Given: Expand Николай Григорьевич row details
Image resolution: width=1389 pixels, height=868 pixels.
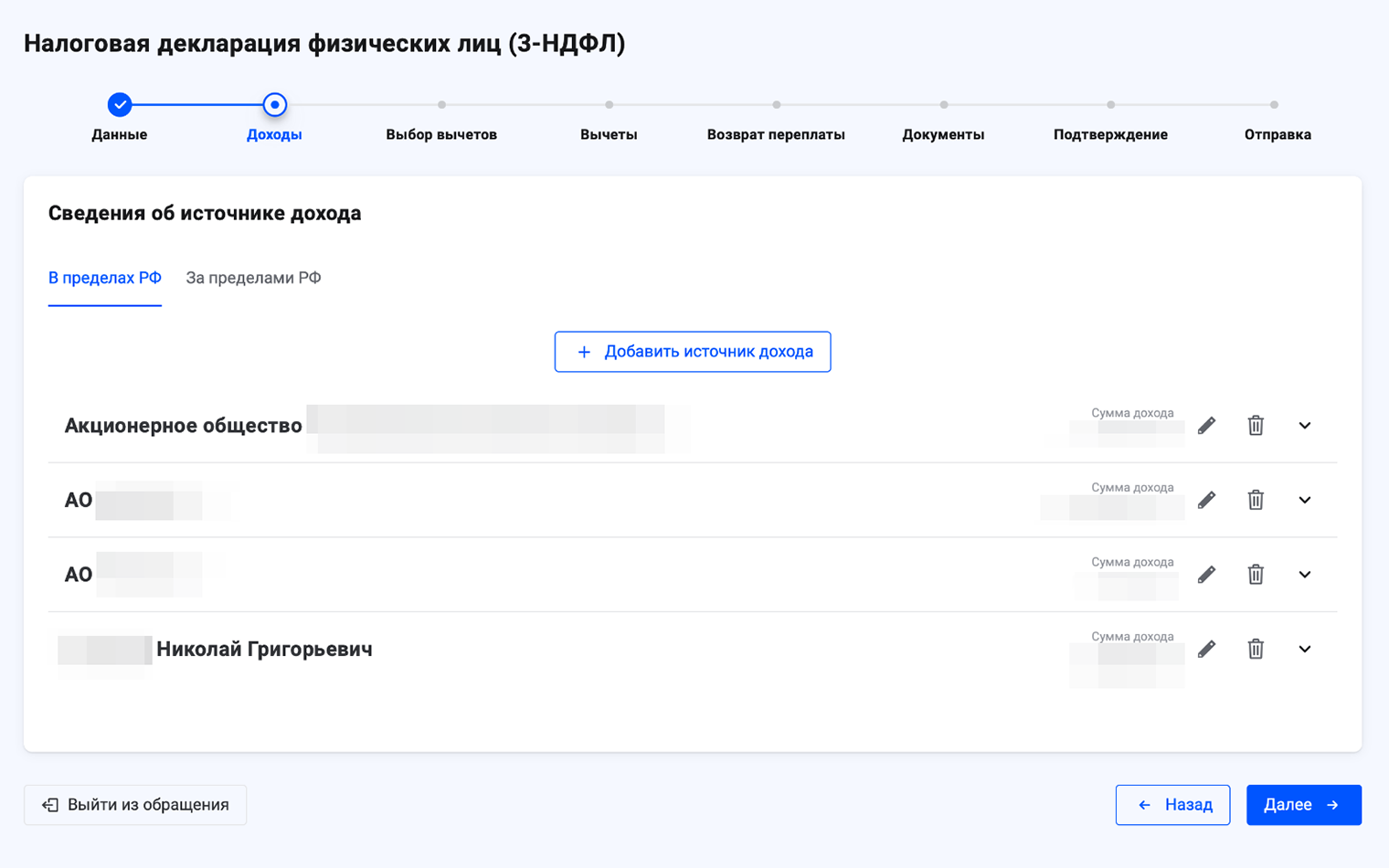Looking at the screenshot, I should click(x=1304, y=650).
